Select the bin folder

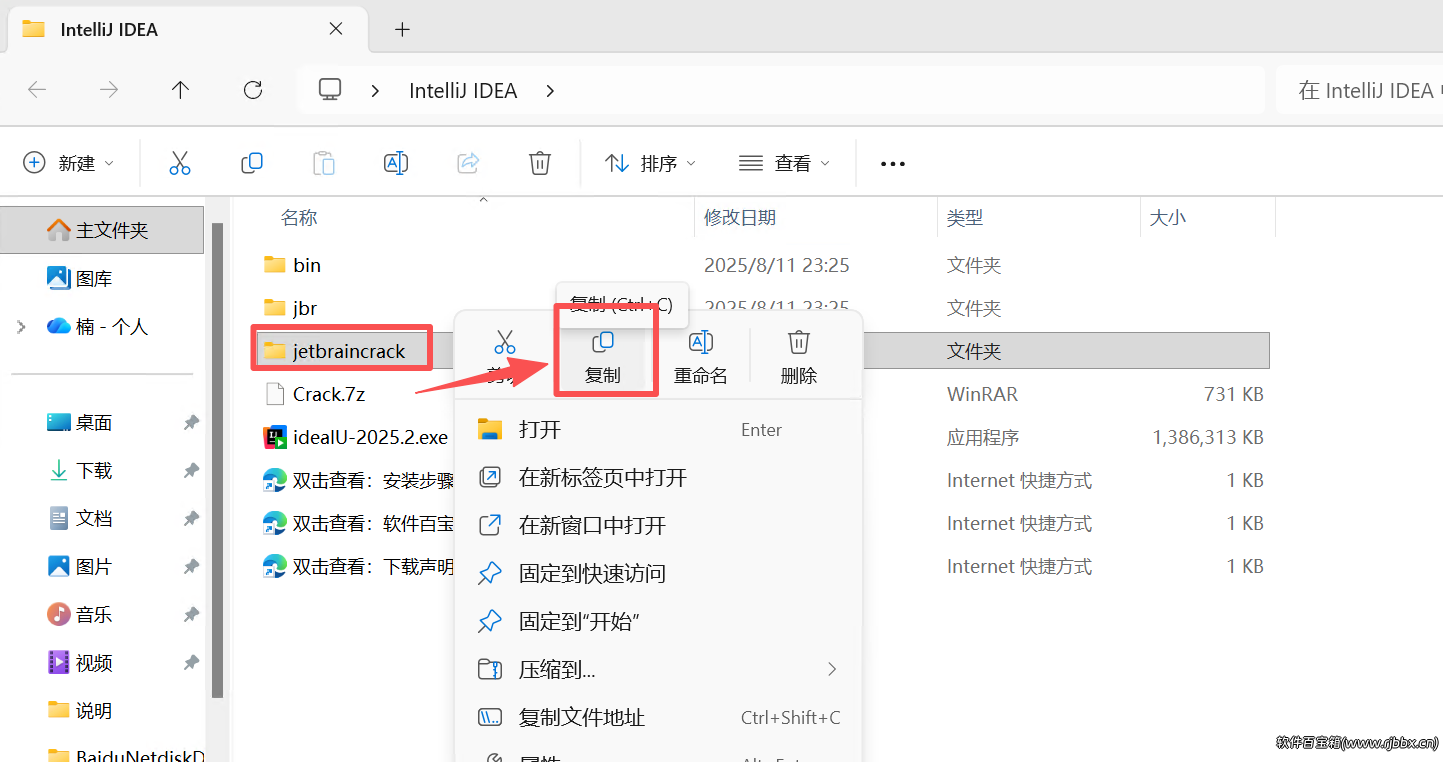(x=307, y=265)
